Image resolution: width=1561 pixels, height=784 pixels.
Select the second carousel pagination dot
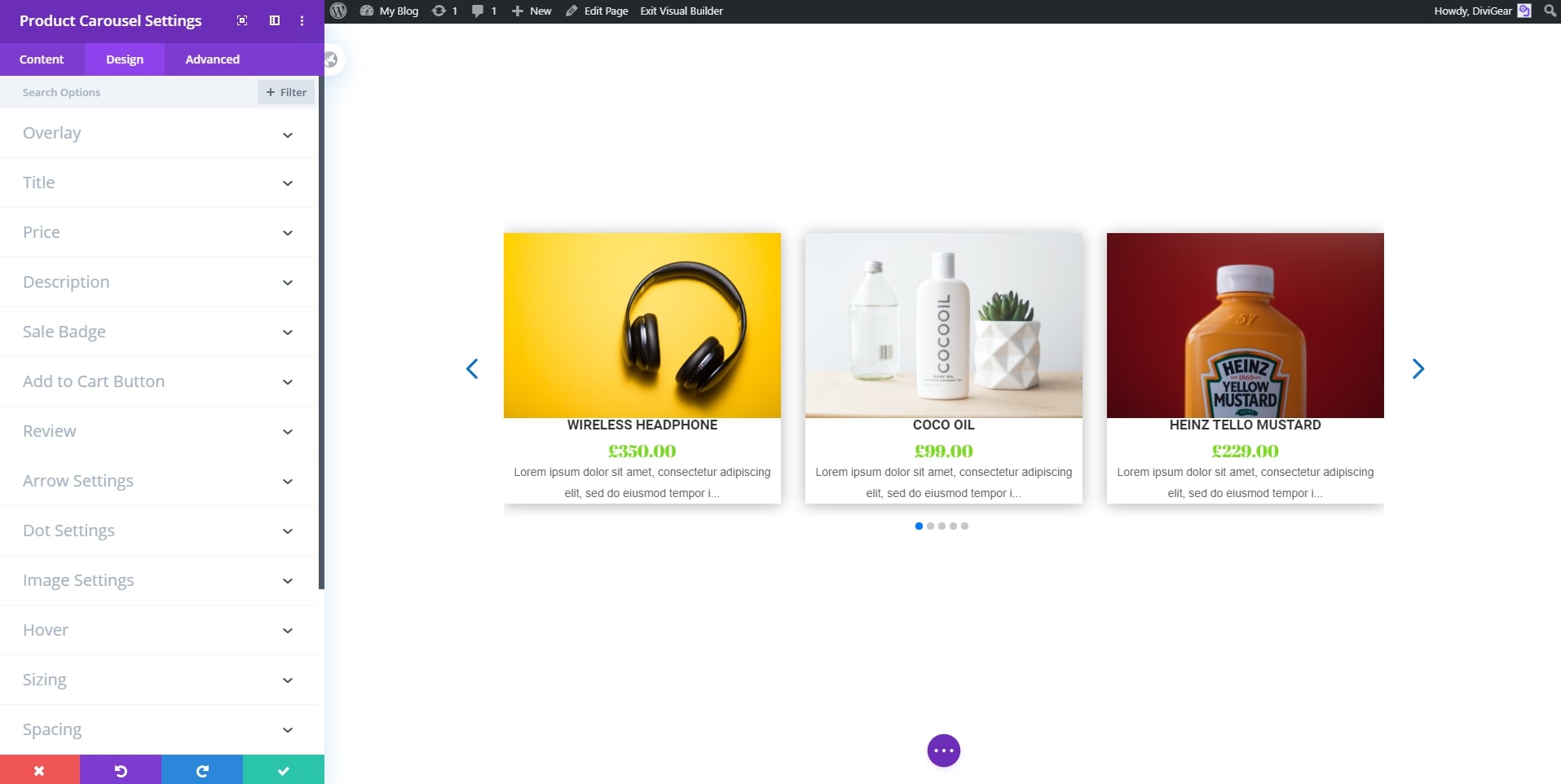[x=931, y=526]
